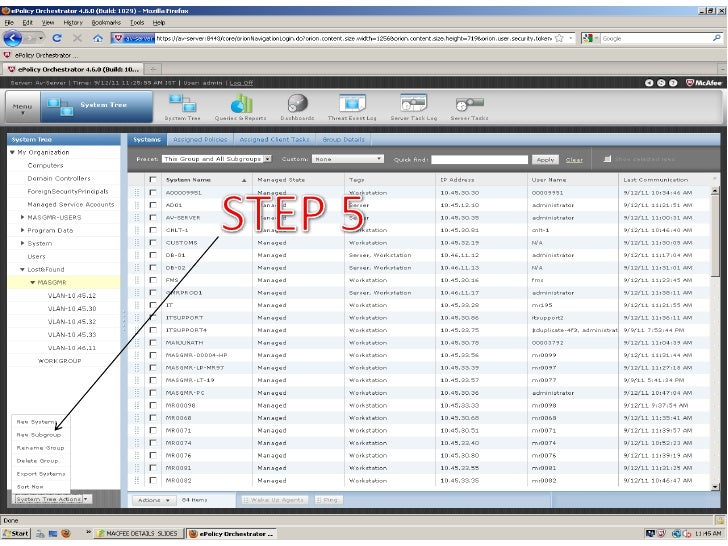The image size is (728, 546).
Task: Click the browser Reload icon
Action: pyautogui.click(x=57, y=39)
